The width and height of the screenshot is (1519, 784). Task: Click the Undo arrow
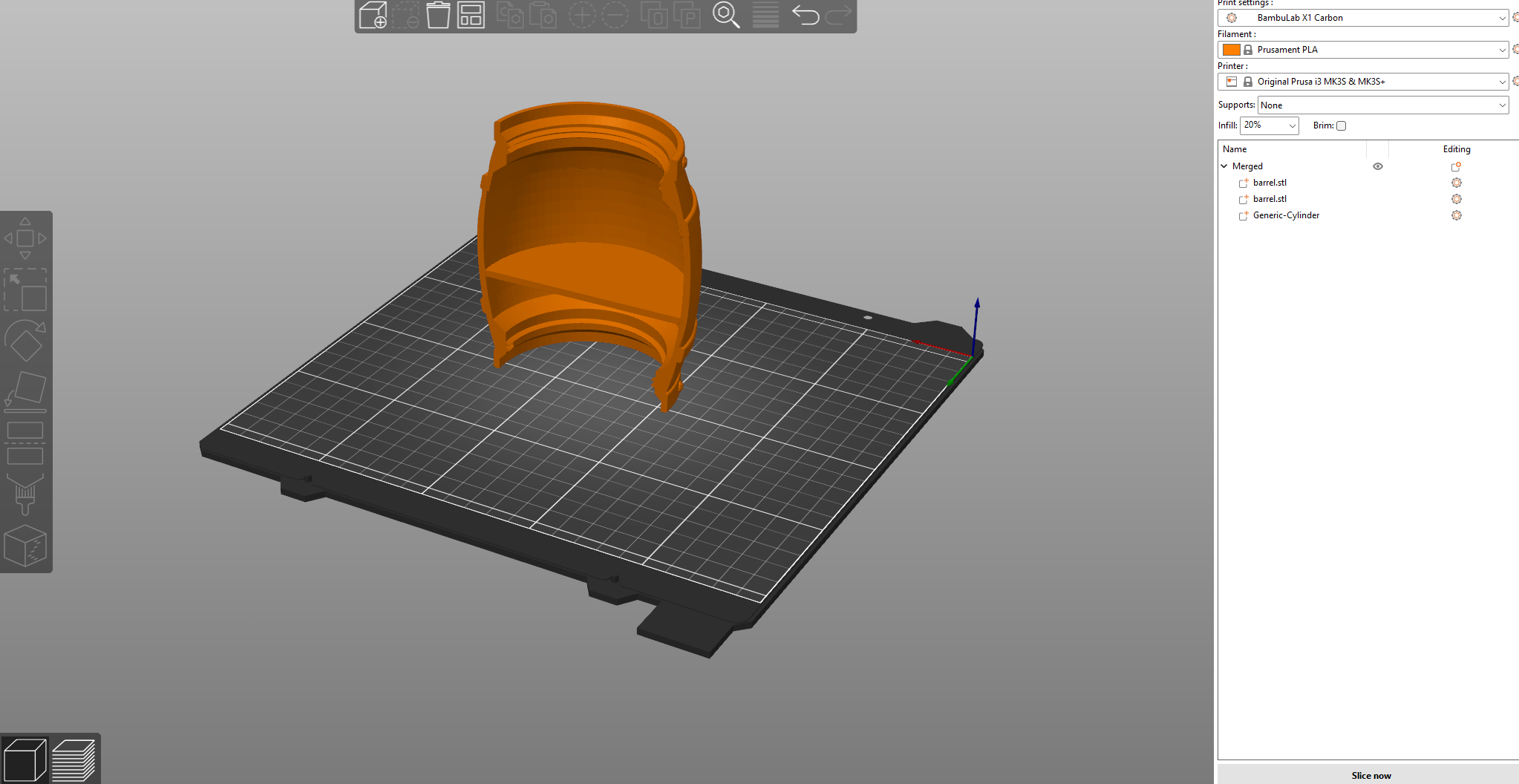tap(806, 15)
